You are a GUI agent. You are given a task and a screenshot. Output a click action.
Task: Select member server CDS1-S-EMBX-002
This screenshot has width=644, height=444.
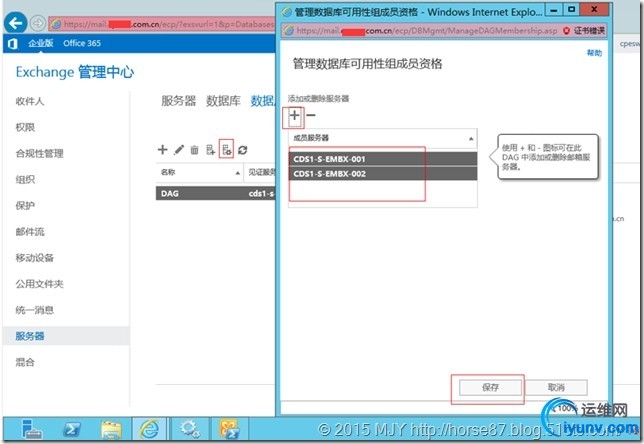tap(383, 174)
